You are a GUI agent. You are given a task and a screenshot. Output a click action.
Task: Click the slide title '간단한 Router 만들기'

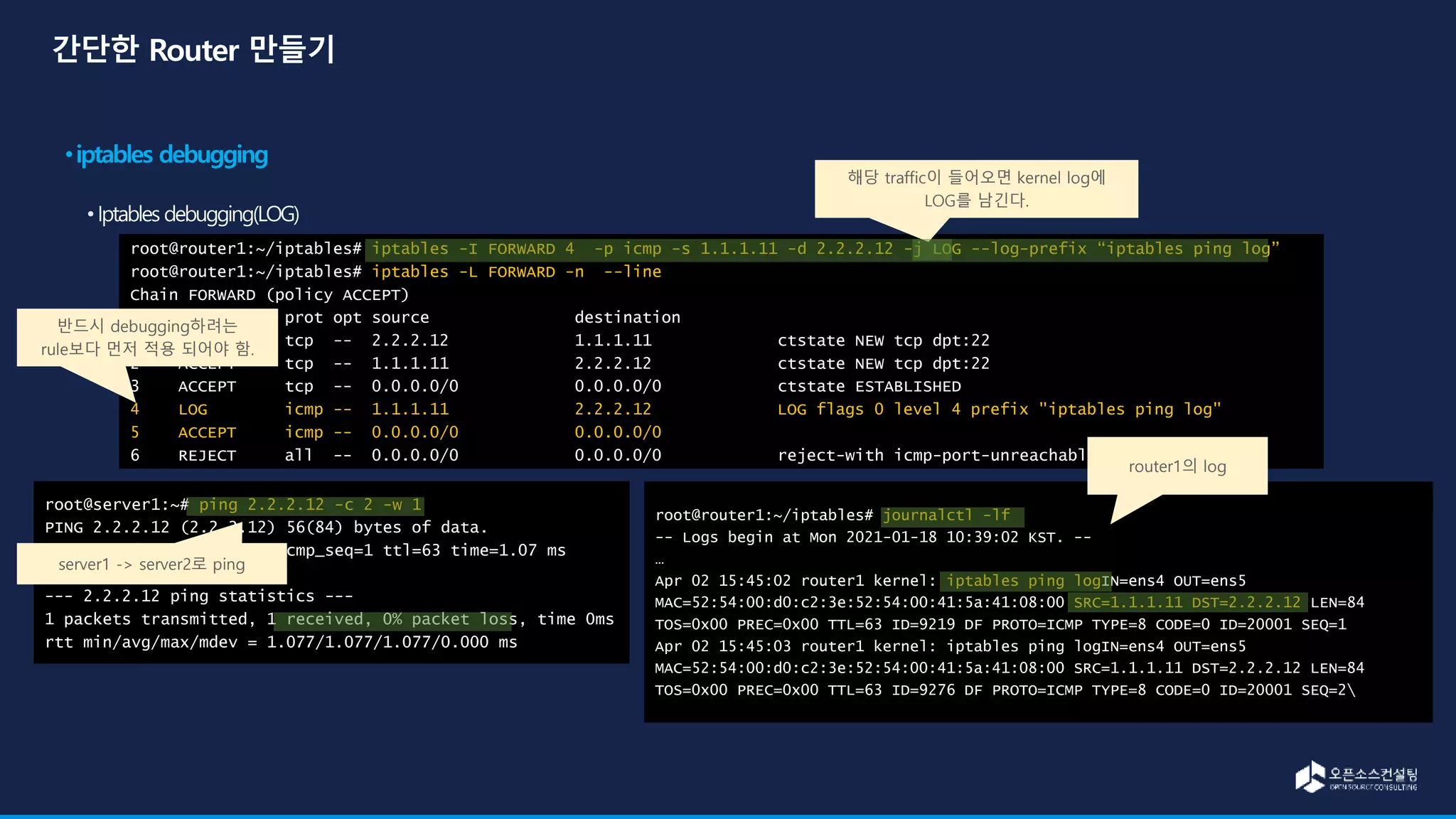point(193,50)
